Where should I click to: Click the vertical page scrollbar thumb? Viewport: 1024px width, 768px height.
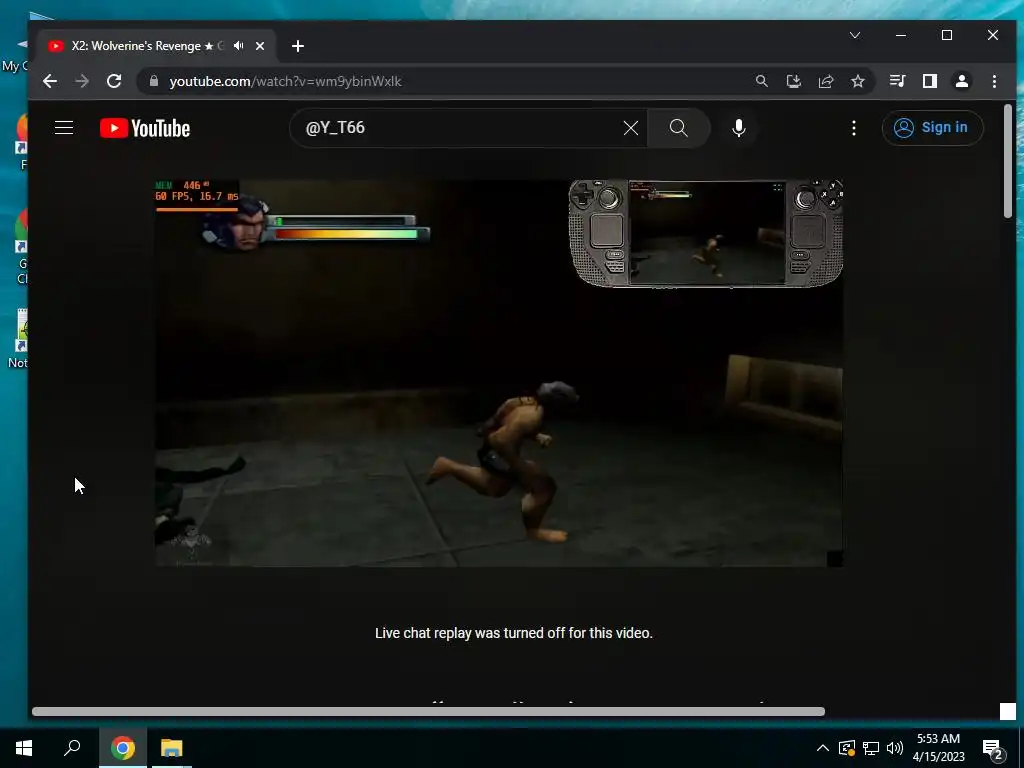pos(1008,161)
